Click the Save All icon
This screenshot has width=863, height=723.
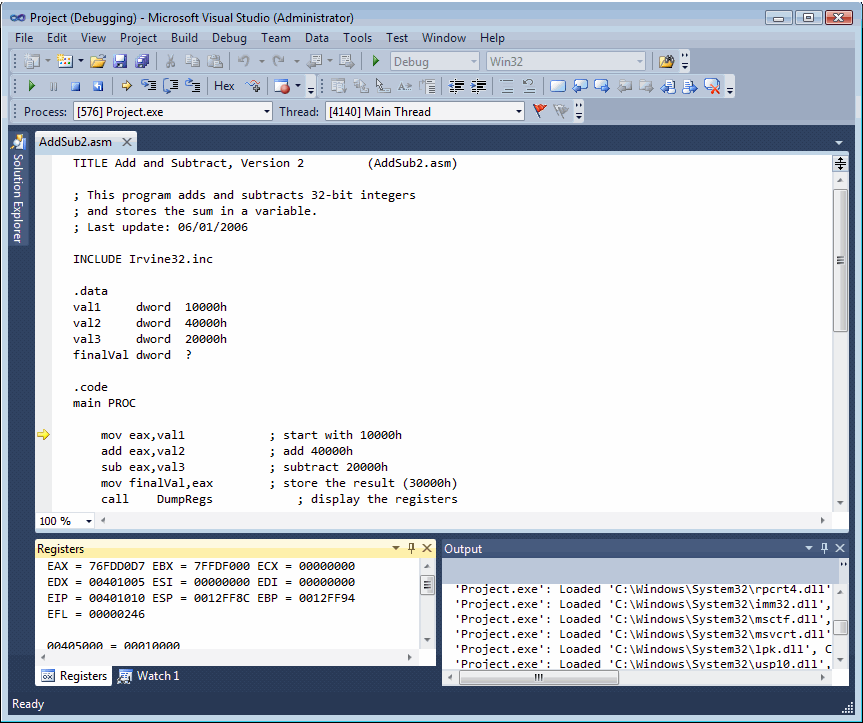[x=142, y=61]
